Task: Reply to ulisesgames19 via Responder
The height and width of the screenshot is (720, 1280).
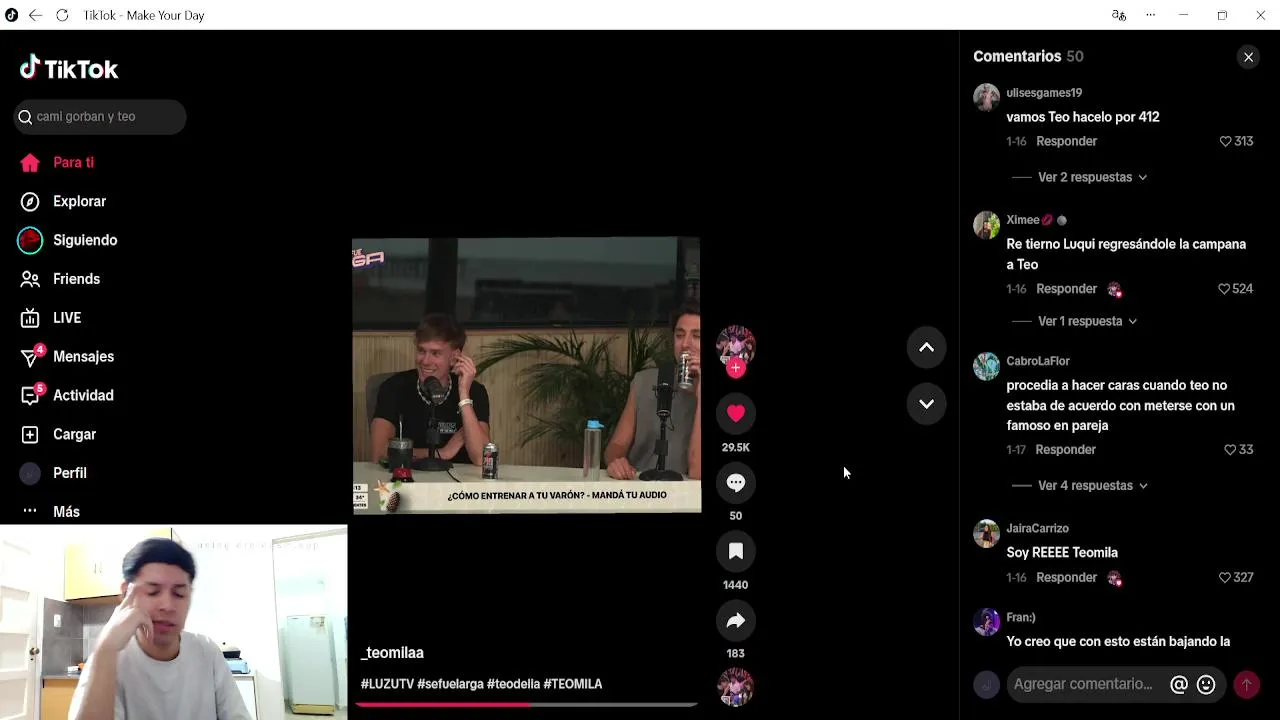Action: point(1066,142)
